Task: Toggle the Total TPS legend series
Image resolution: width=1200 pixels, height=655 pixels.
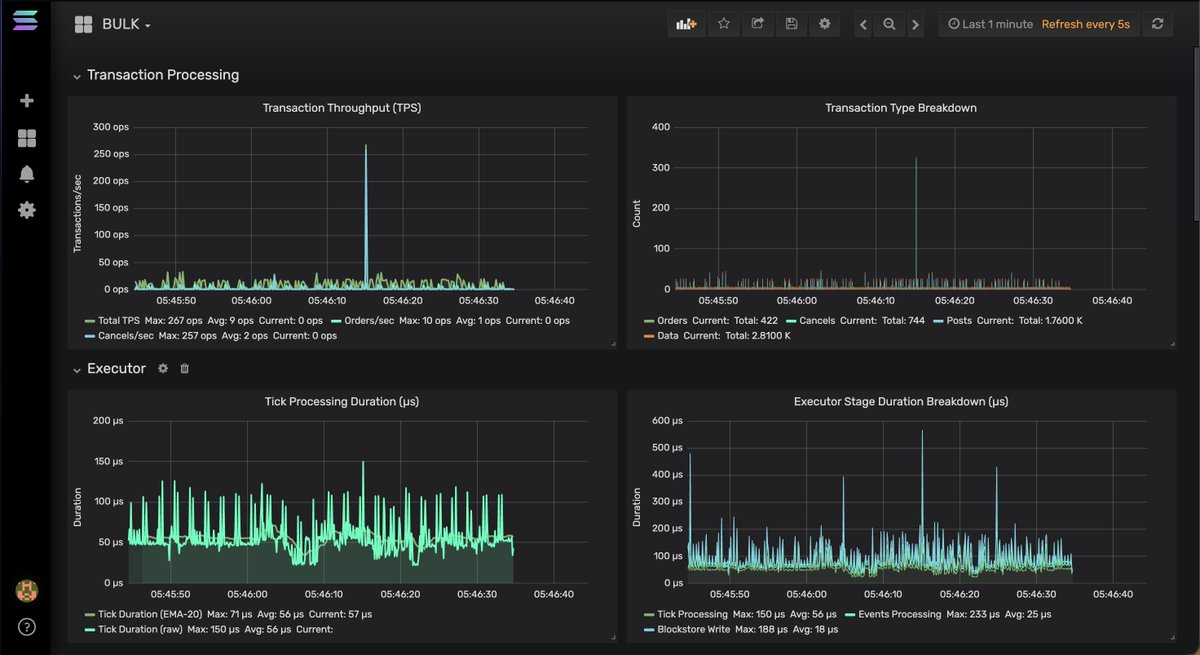Action: [x=109, y=321]
